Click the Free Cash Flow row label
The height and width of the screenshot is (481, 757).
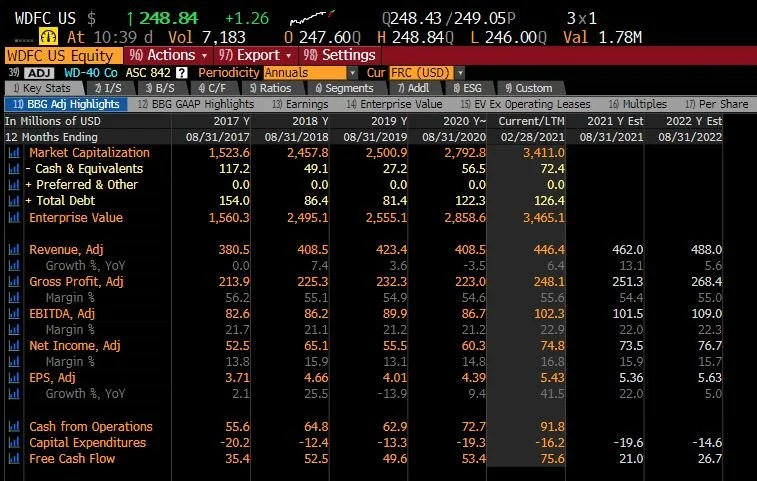[x=72, y=458]
